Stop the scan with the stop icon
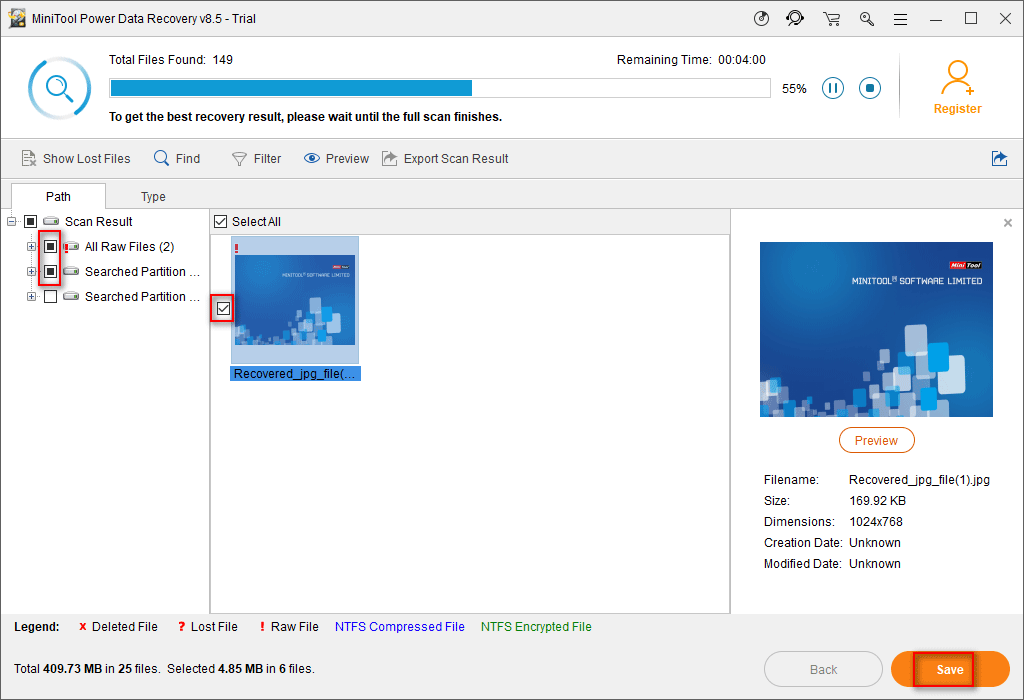Viewport: 1024px width, 700px height. [x=870, y=88]
